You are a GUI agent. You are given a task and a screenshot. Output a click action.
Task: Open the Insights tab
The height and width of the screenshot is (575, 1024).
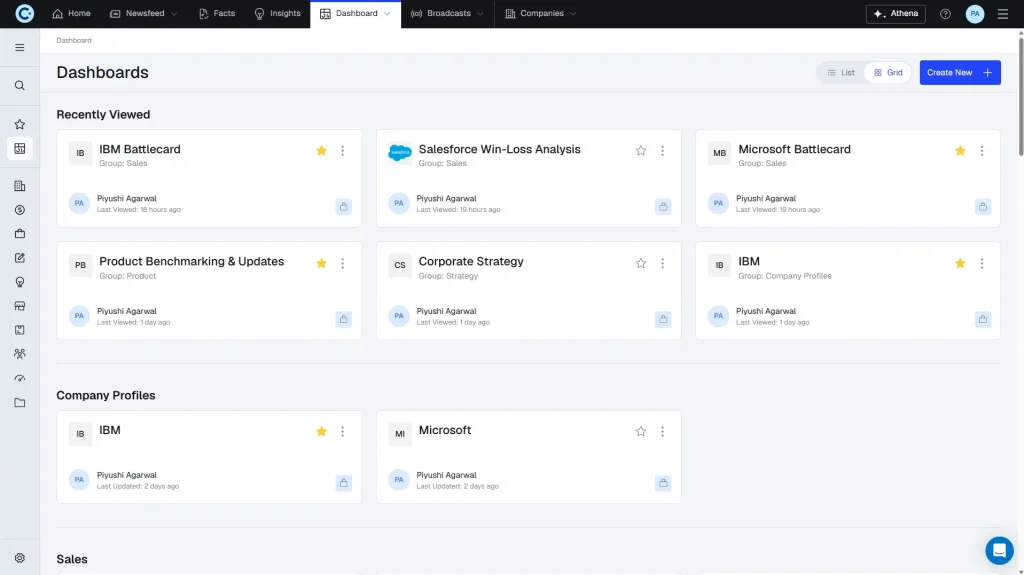coord(278,13)
